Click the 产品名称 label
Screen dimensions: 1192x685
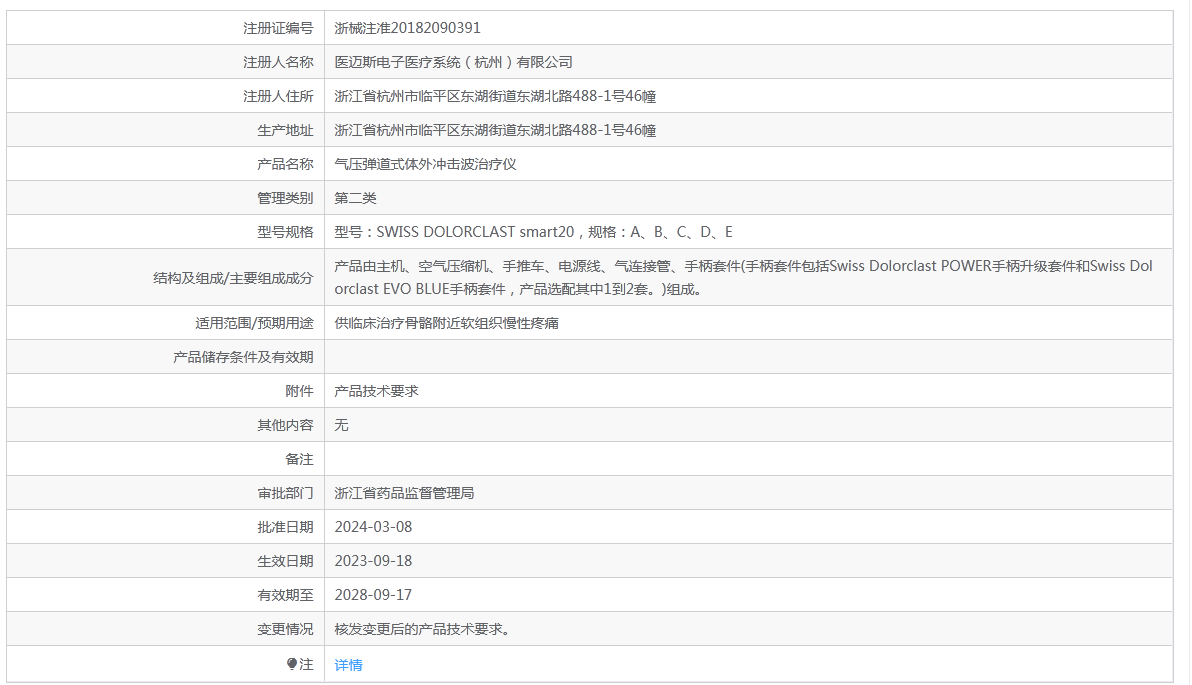tap(285, 164)
